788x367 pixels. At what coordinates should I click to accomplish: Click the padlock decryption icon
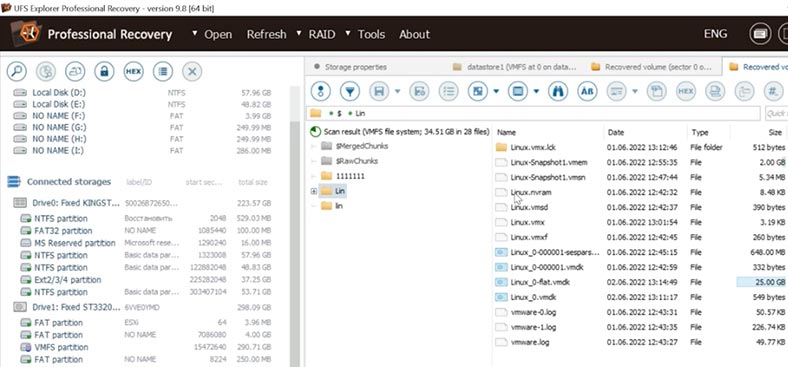coord(104,71)
